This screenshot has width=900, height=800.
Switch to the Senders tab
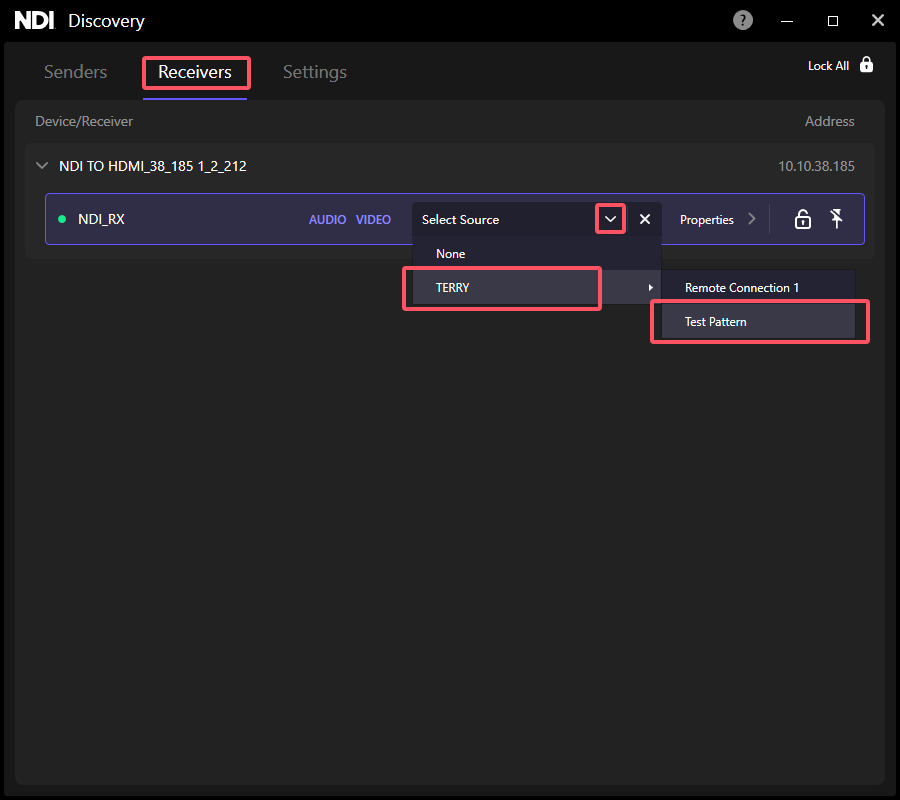[75, 72]
